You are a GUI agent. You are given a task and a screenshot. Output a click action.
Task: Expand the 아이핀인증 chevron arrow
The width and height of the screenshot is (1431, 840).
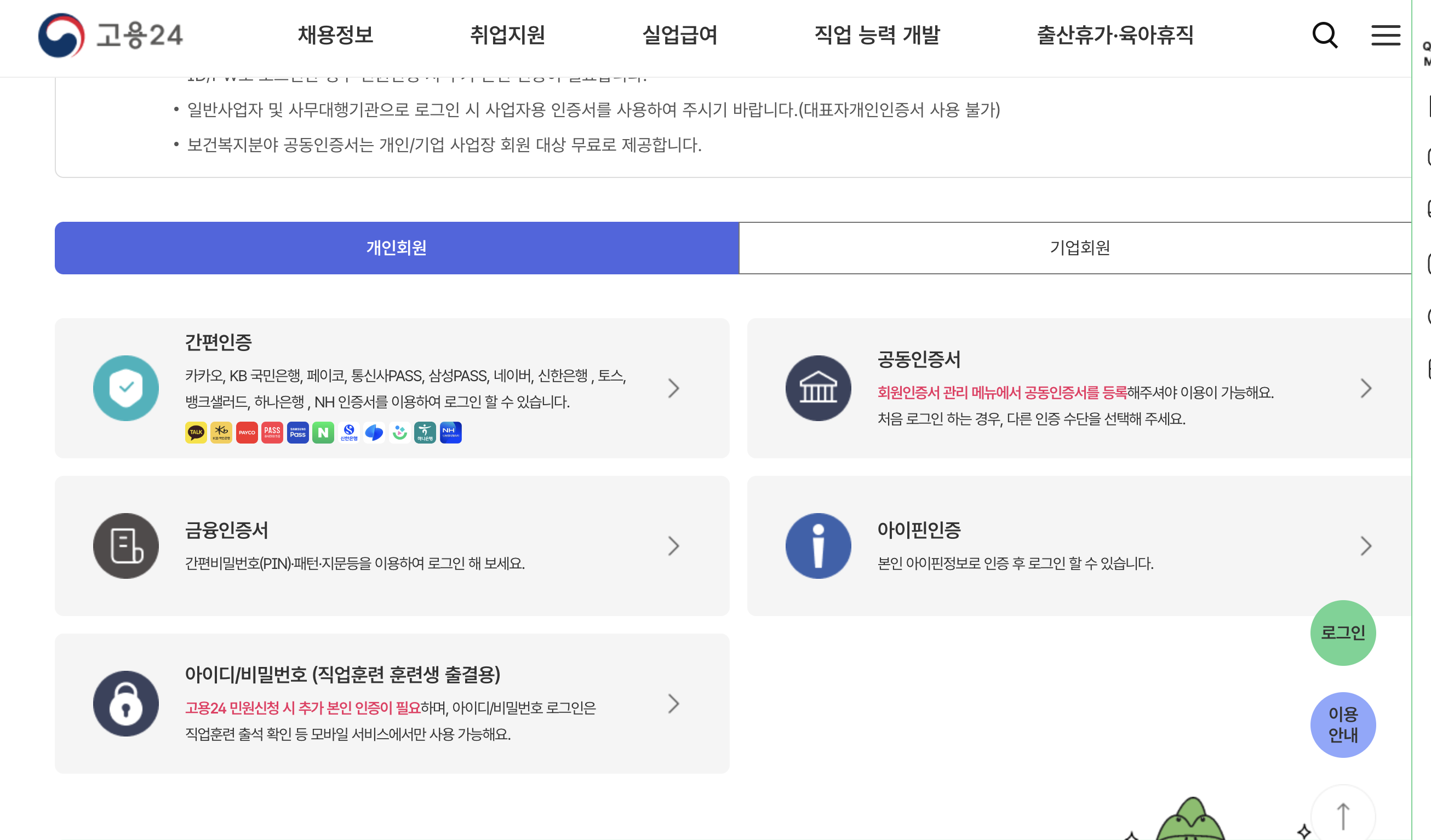(x=1366, y=546)
